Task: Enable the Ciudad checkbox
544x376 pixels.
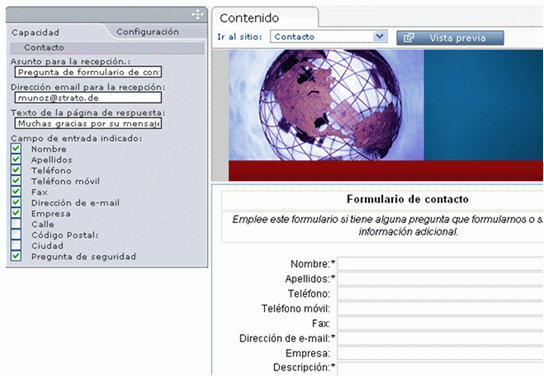Action: coord(16,245)
